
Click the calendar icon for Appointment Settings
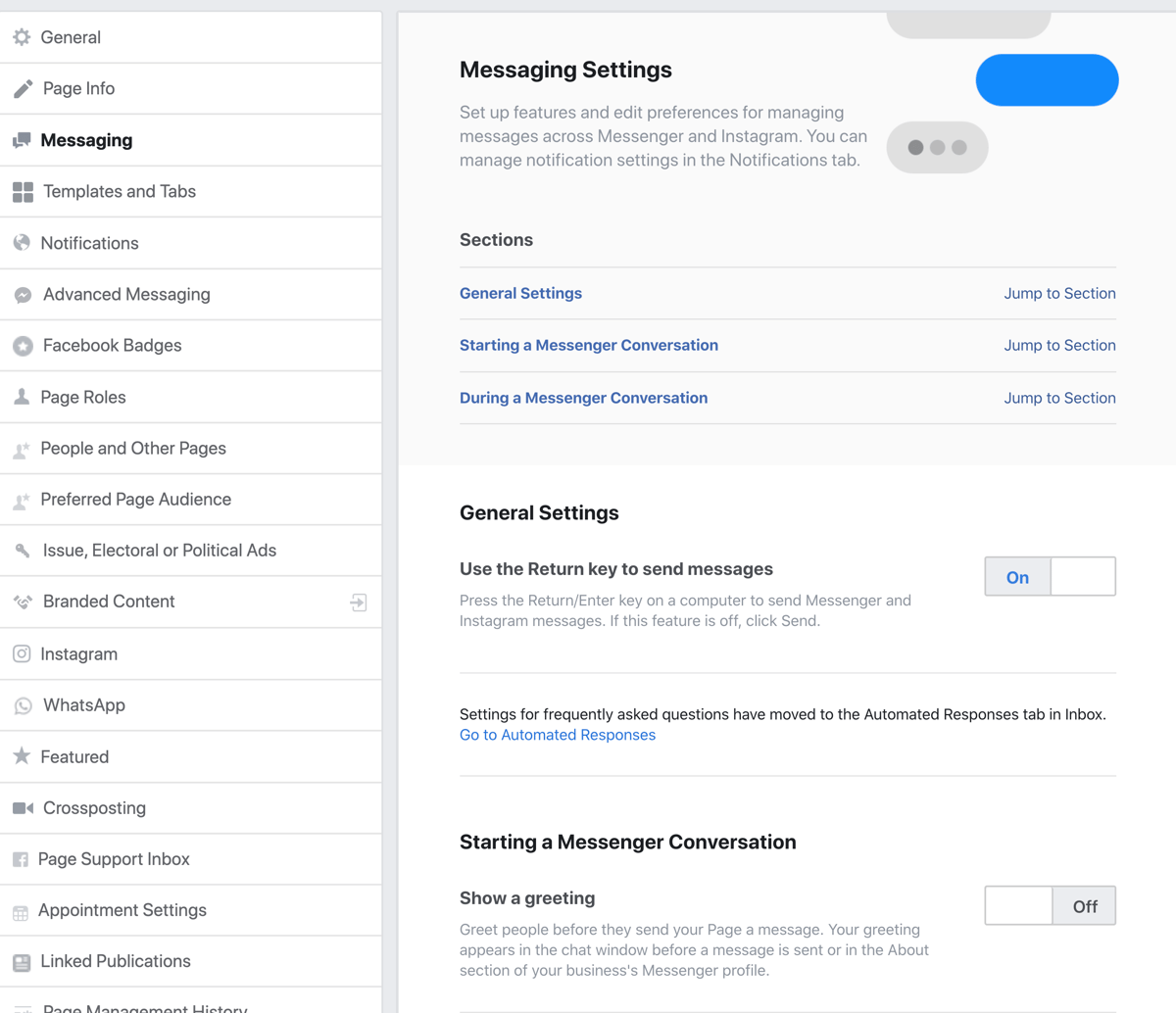tap(21, 912)
